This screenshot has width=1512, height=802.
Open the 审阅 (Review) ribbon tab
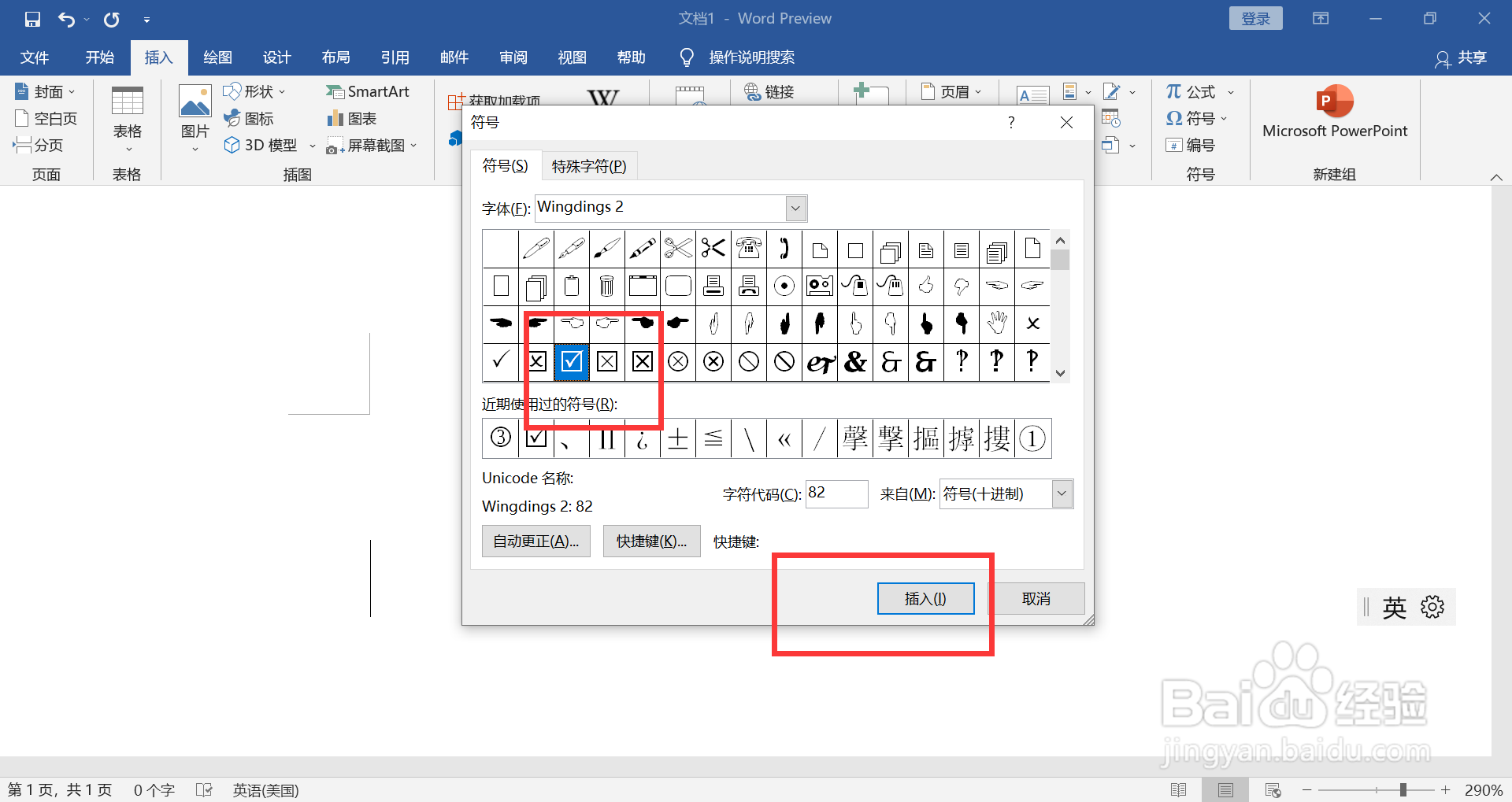[x=513, y=57]
